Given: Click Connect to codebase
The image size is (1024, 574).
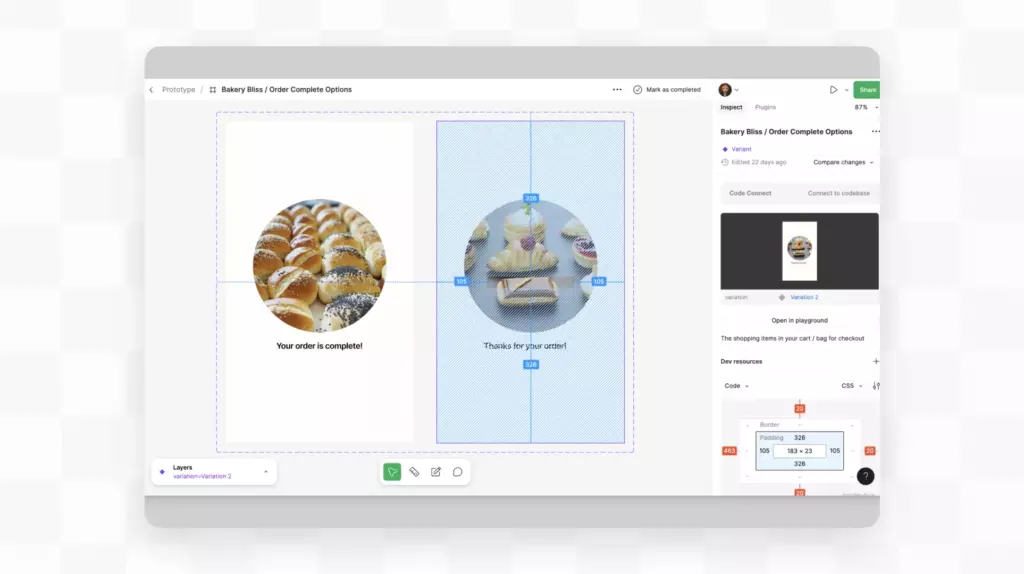Looking at the screenshot, I should click(x=839, y=193).
